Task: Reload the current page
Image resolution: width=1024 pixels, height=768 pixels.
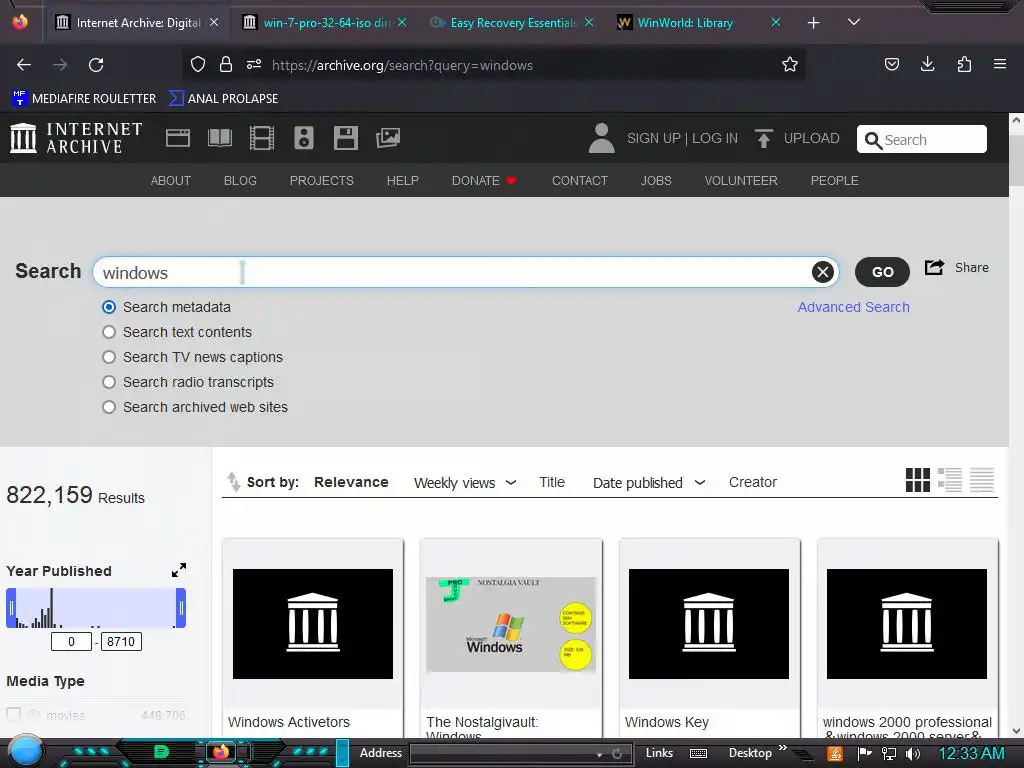Action: tap(96, 65)
